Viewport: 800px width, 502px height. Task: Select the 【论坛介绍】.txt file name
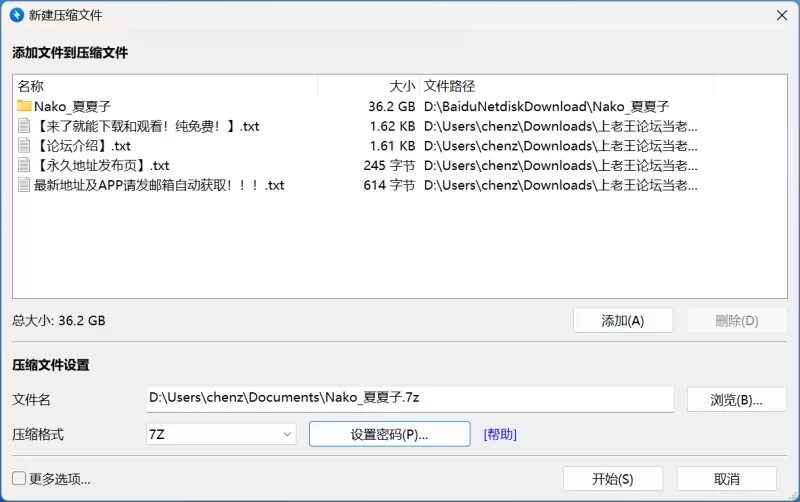(x=82, y=146)
